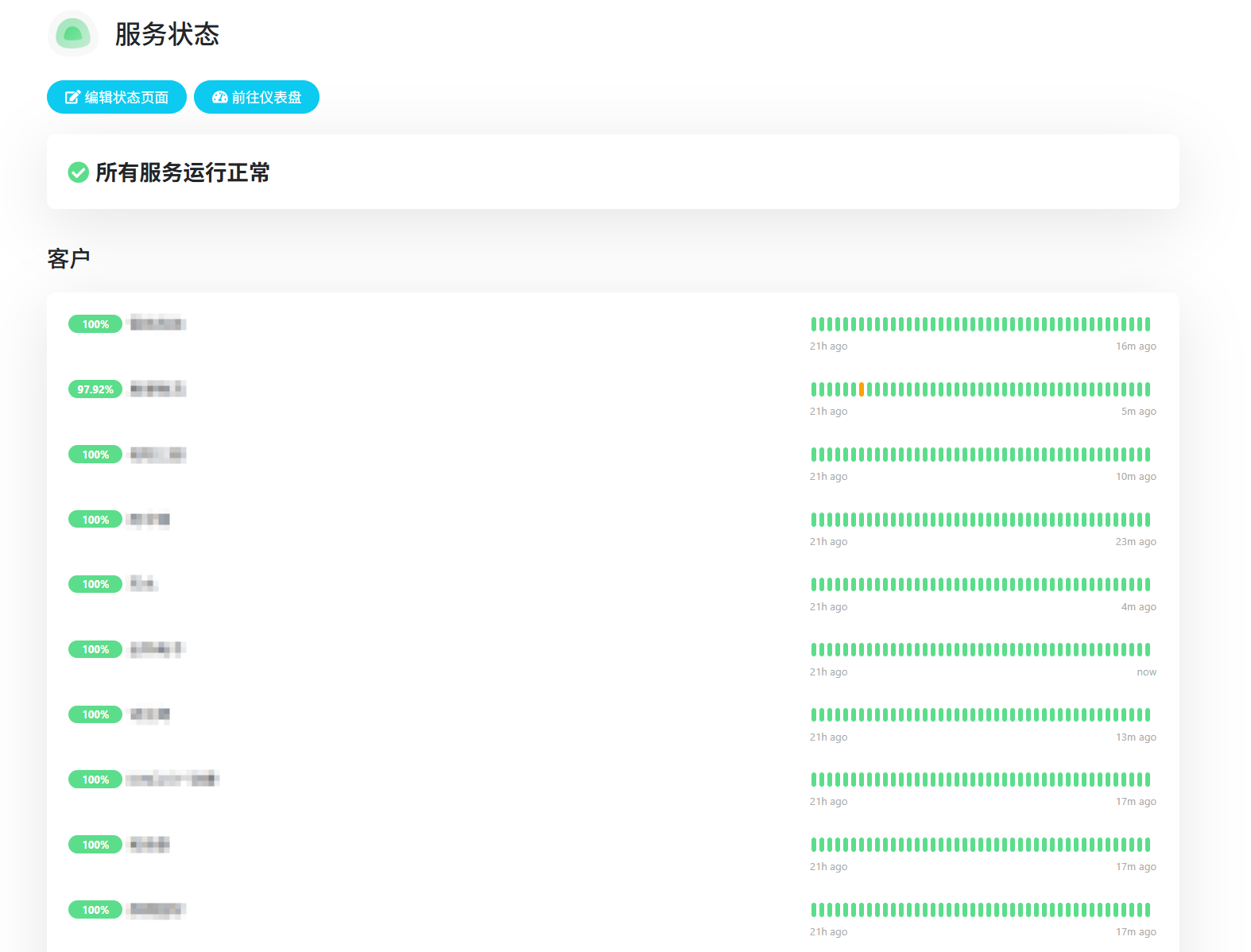
Task: Click the 13m ago timestamp
Action: (1135, 737)
